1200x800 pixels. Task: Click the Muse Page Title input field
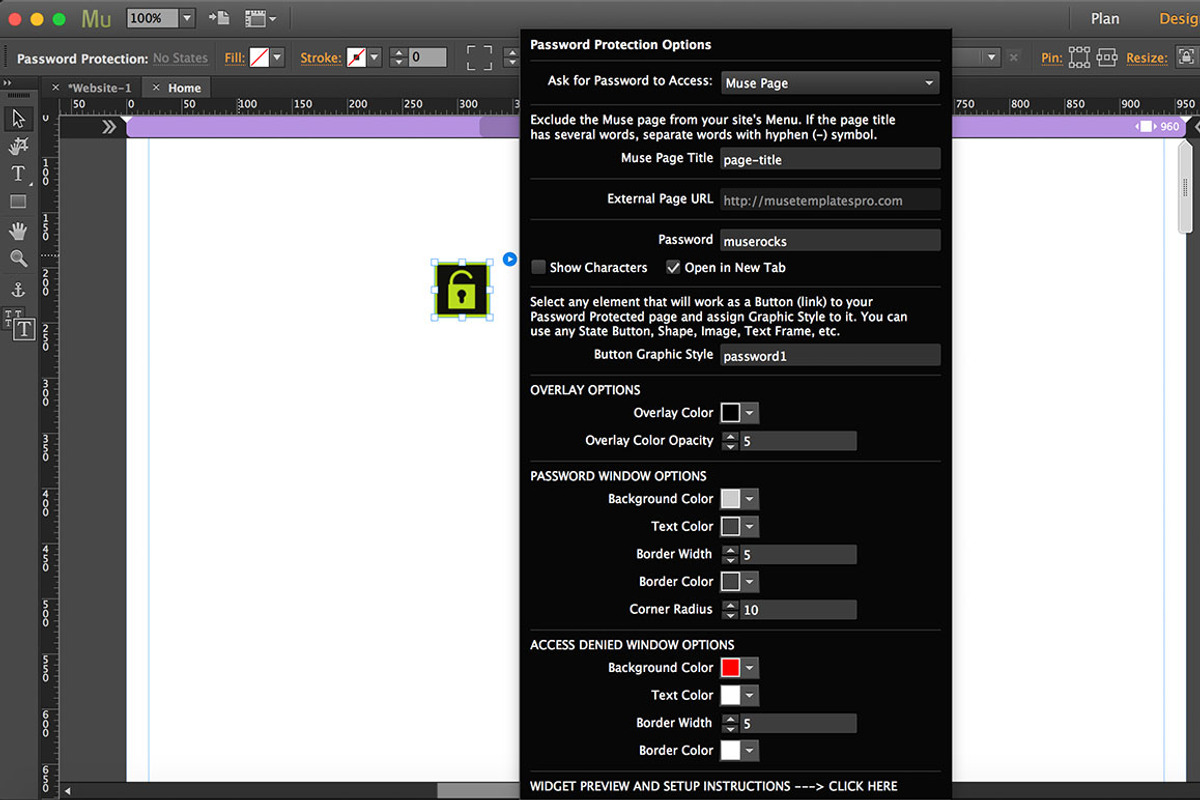coord(830,158)
